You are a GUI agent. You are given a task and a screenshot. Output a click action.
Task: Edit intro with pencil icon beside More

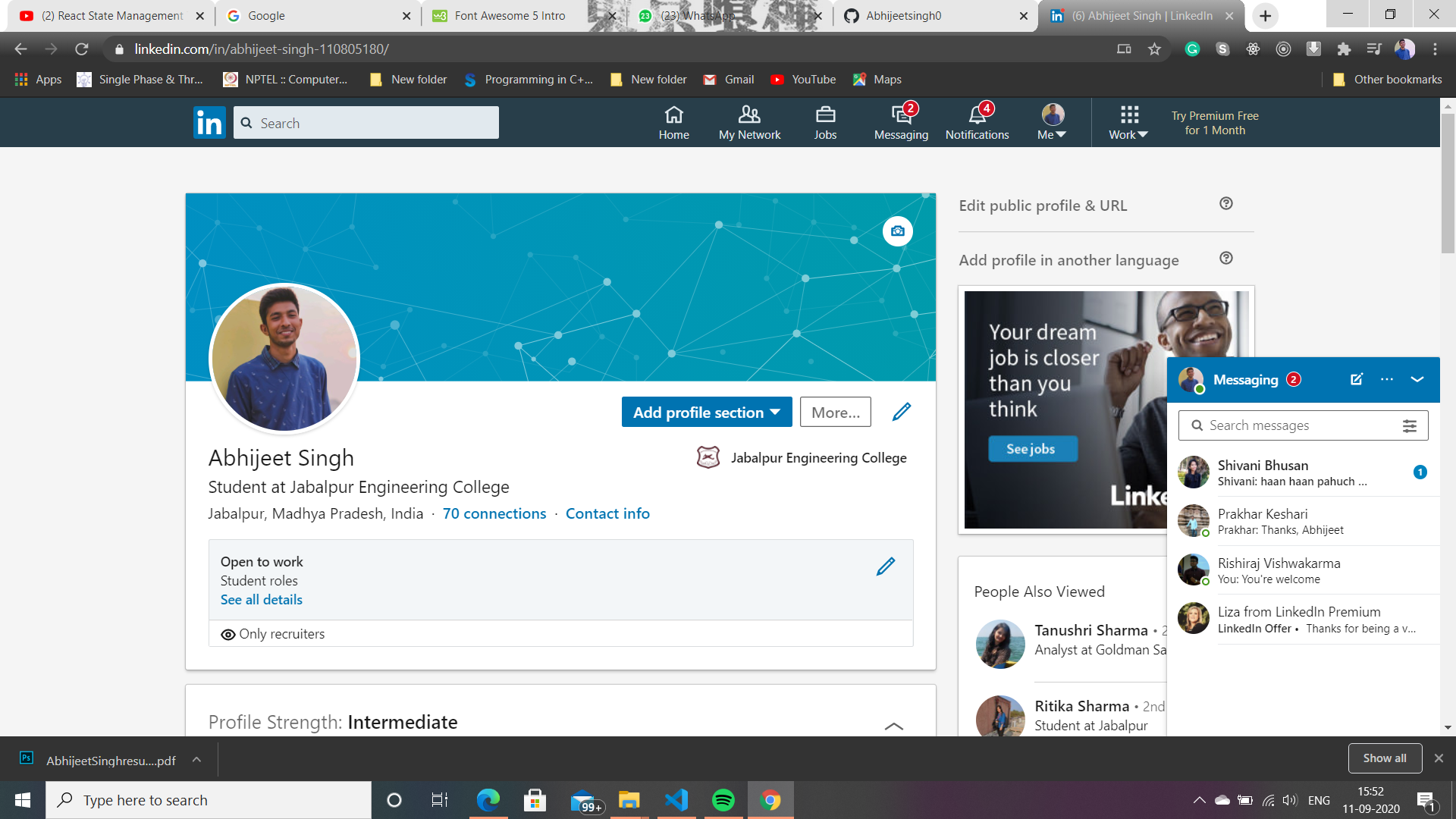click(902, 412)
